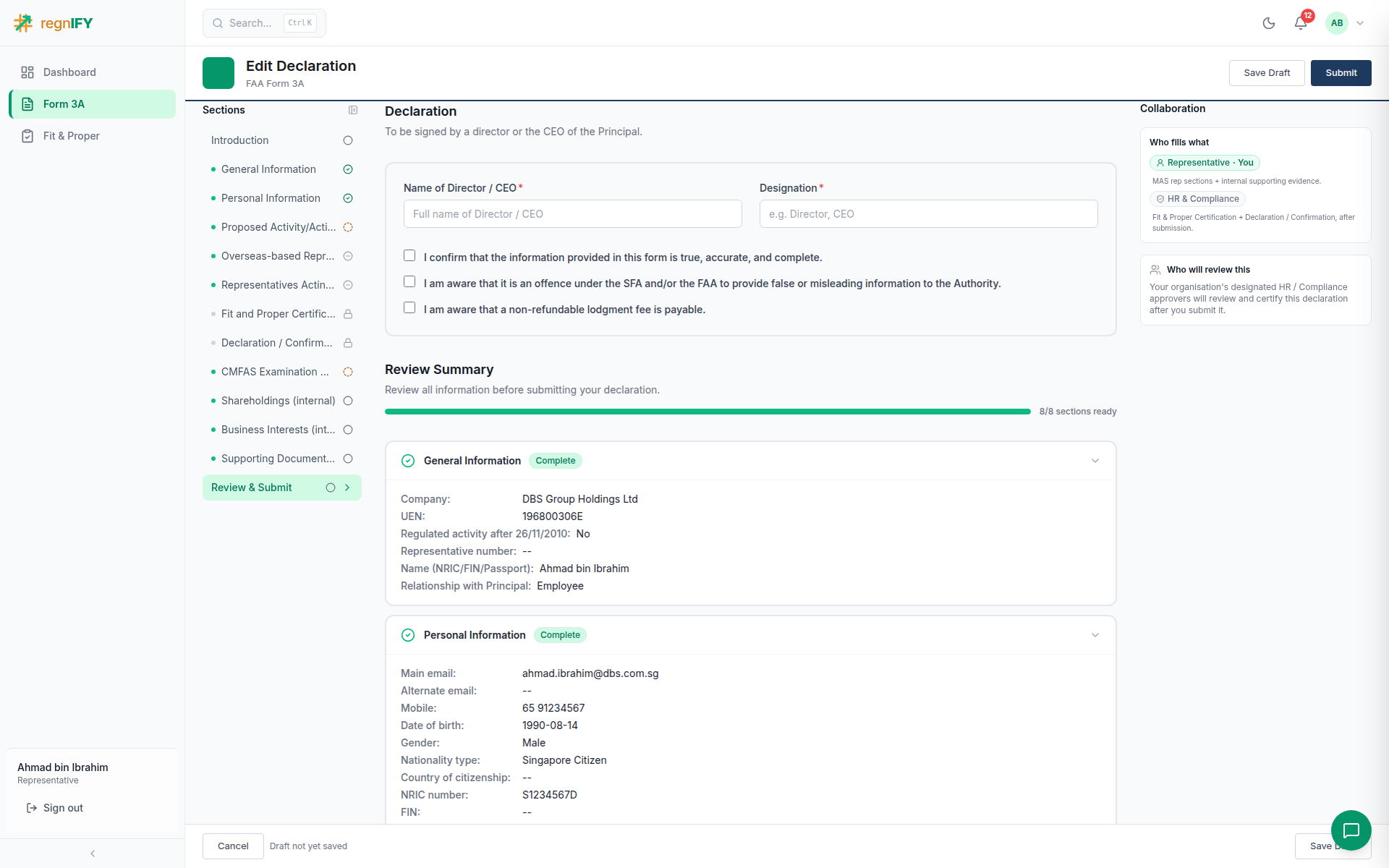
Task: Toggle dark mode moon icon
Action: 1269,23
